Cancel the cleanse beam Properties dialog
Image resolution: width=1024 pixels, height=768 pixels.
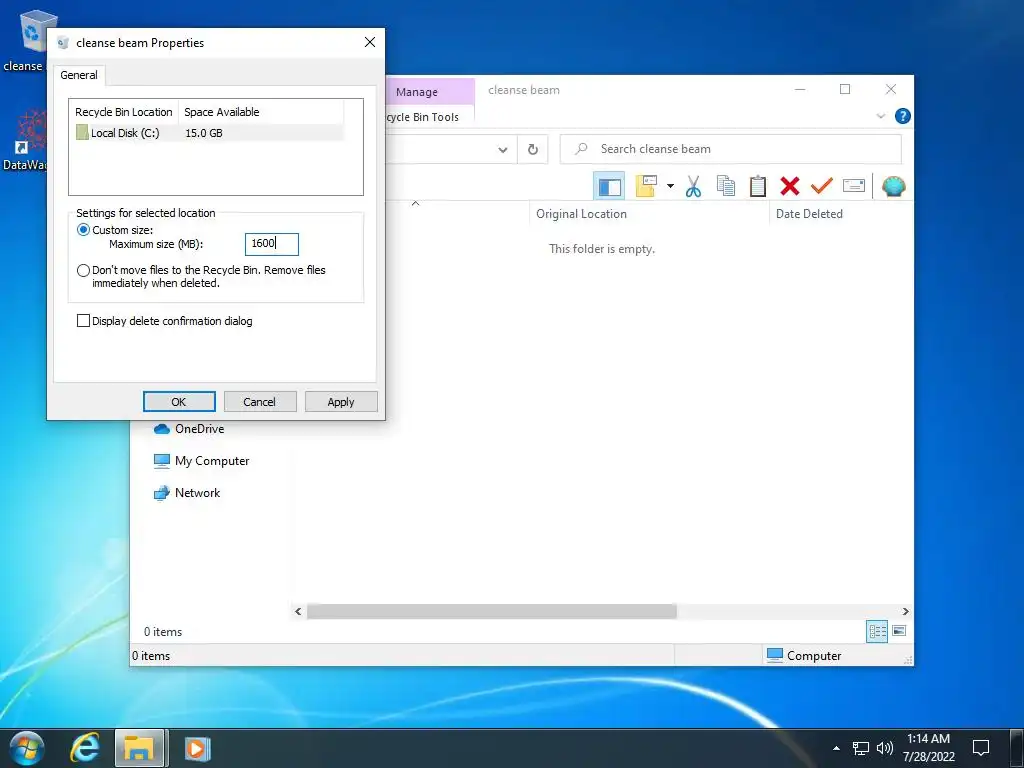260,402
